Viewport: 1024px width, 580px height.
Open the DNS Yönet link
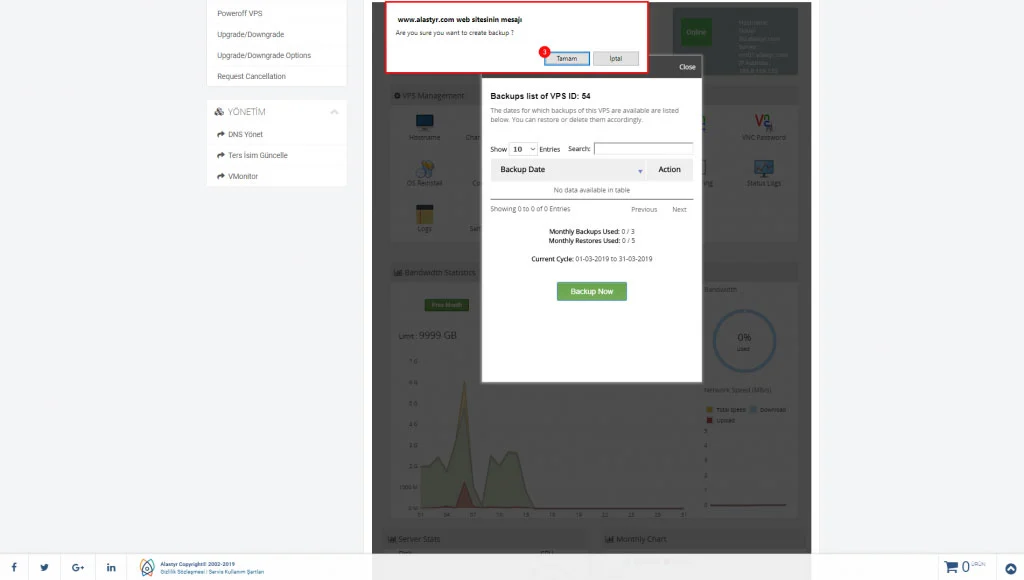coord(245,134)
